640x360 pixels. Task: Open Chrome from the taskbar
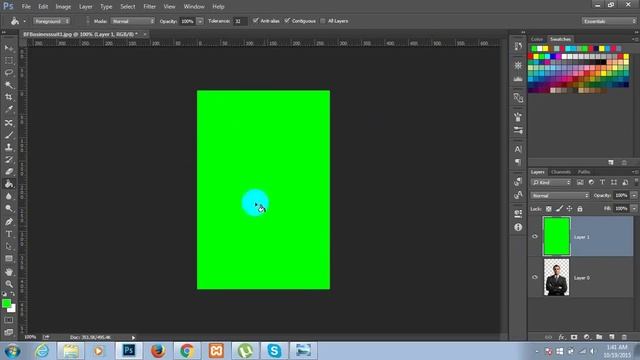[x=187, y=351]
